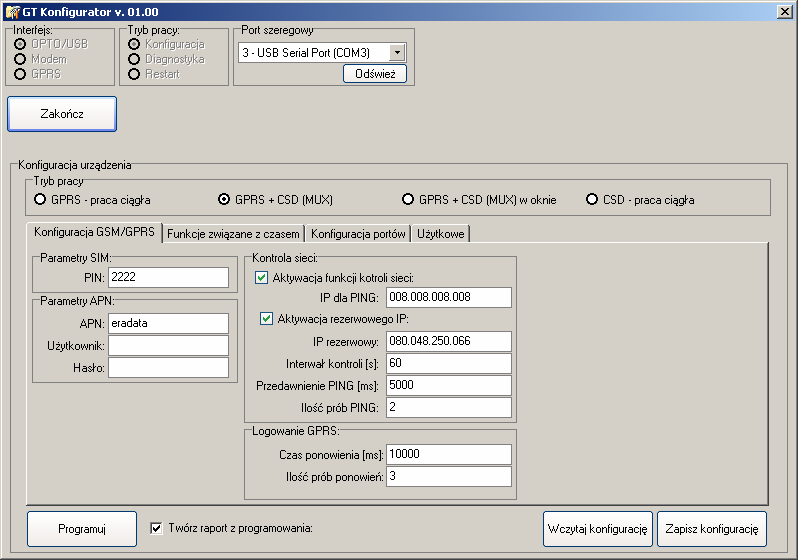Image resolution: width=798 pixels, height=560 pixels.
Task: Click the Przedawnienie PING field
Action: coord(449,385)
